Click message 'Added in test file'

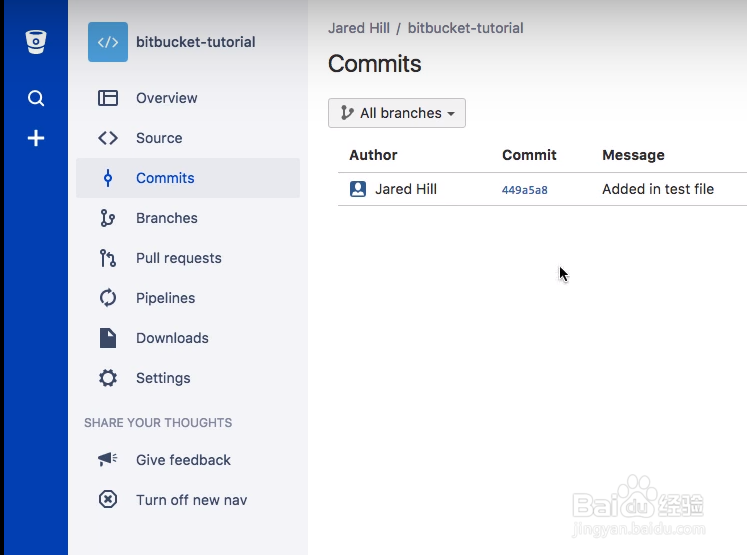coord(658,189)
